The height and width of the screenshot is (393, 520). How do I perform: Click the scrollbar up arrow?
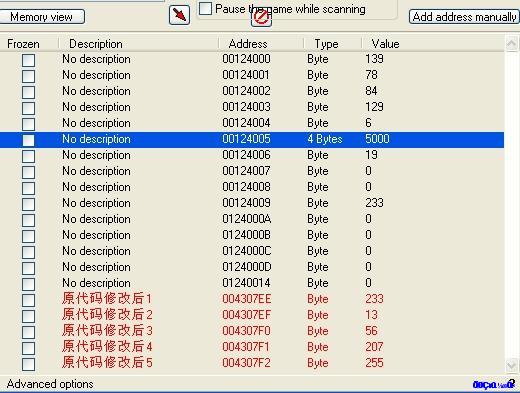(512, 43)
